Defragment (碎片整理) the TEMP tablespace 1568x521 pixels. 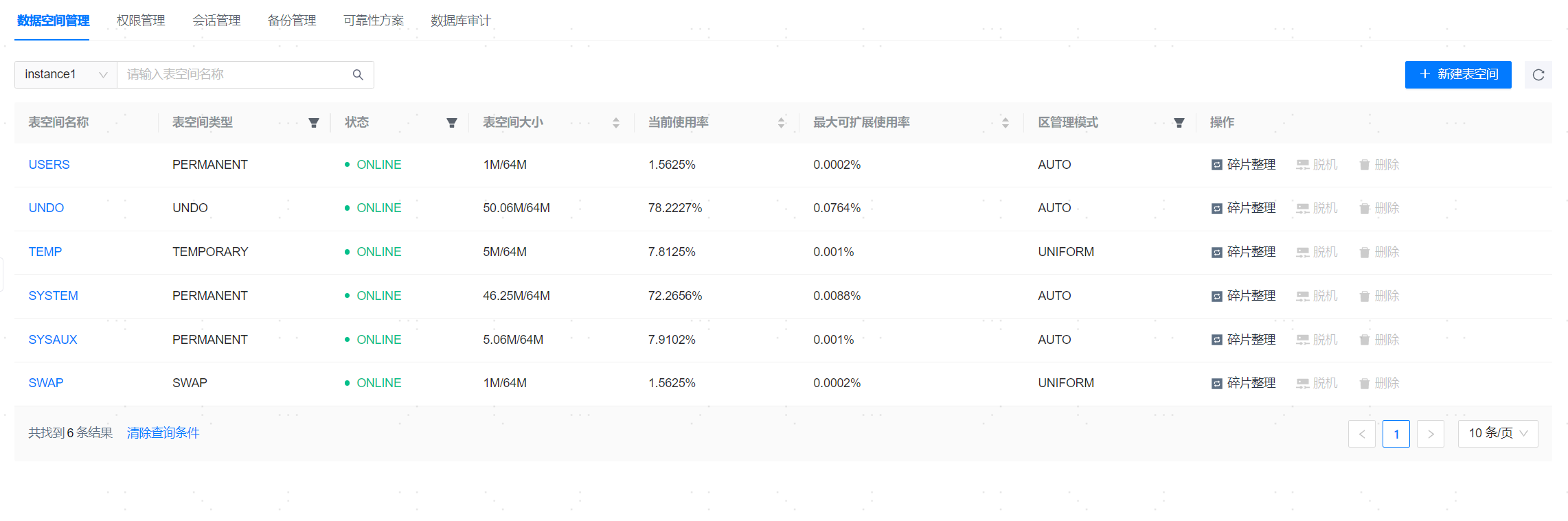pyautogui.click(x=1244, y=252)
